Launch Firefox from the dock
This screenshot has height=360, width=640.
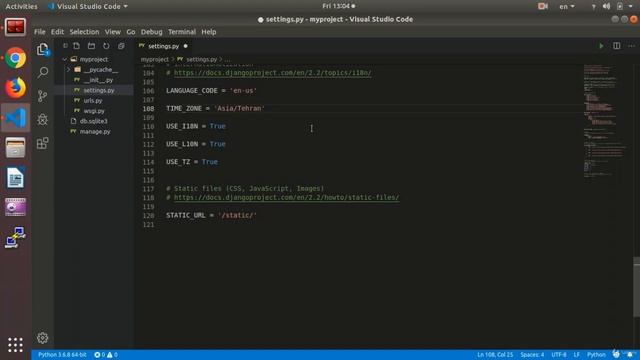click(16, 88)
